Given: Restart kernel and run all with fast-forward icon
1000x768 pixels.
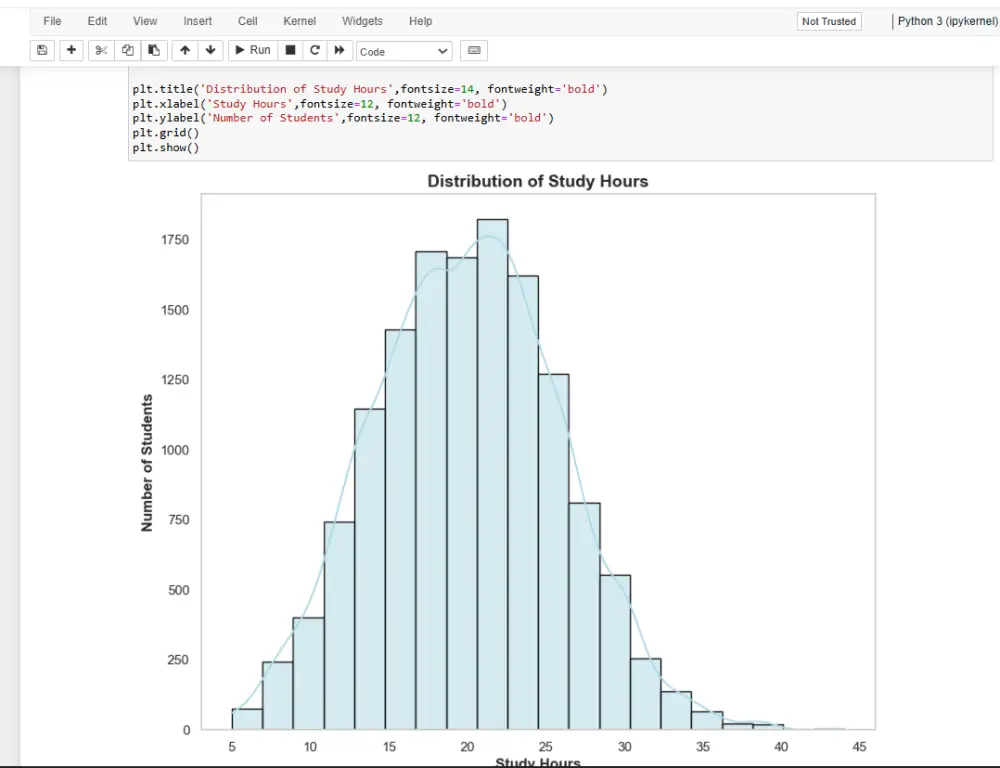Looking at the screenshot, I should (x=338, y=50).
